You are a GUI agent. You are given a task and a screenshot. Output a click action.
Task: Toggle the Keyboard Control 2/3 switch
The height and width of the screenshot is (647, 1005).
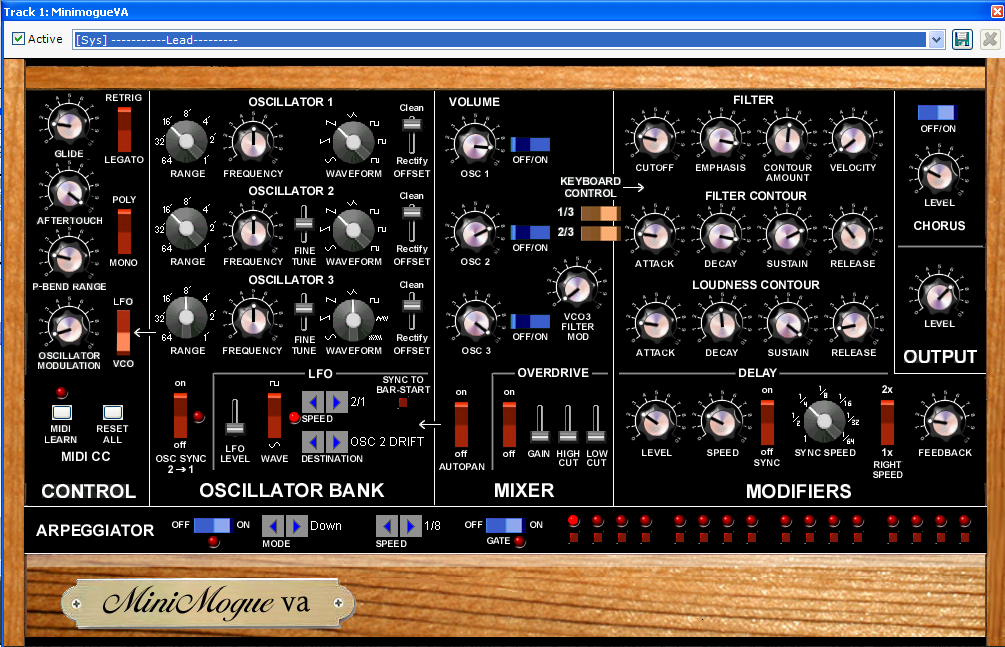click(601, 233)
